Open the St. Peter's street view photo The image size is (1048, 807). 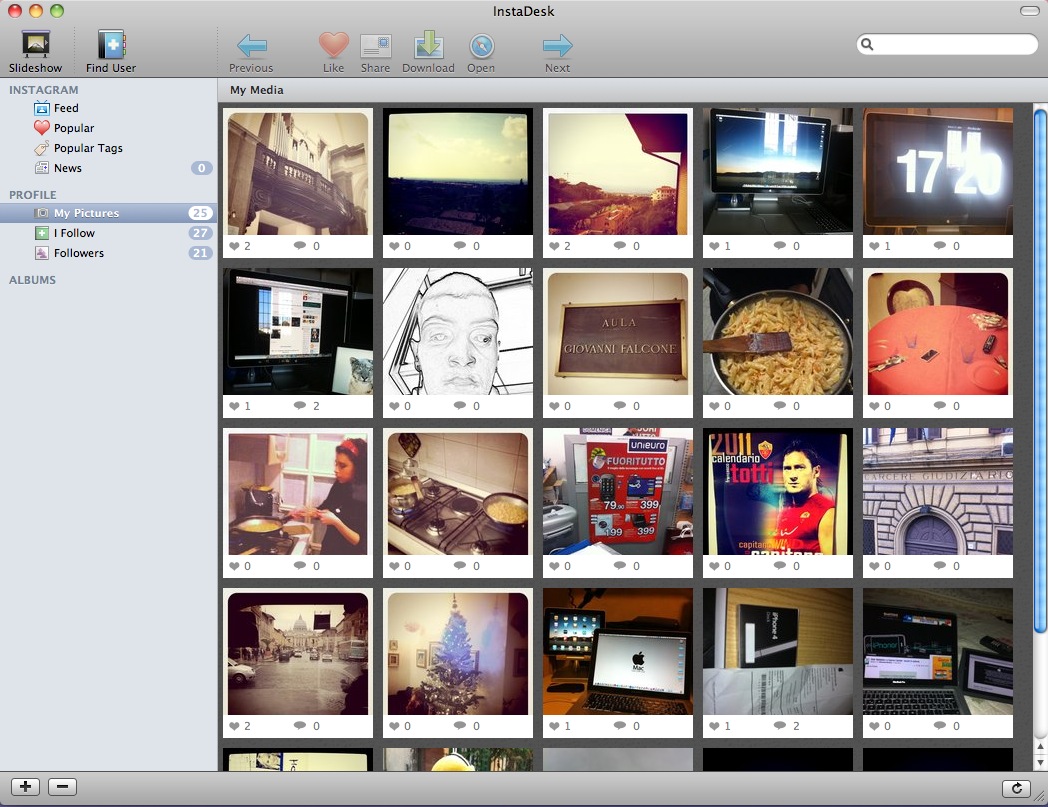(298, 653)
